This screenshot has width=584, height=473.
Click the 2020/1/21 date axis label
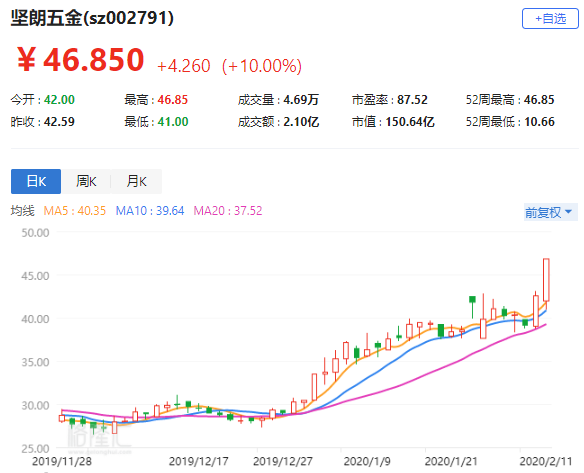pos(451,461)
